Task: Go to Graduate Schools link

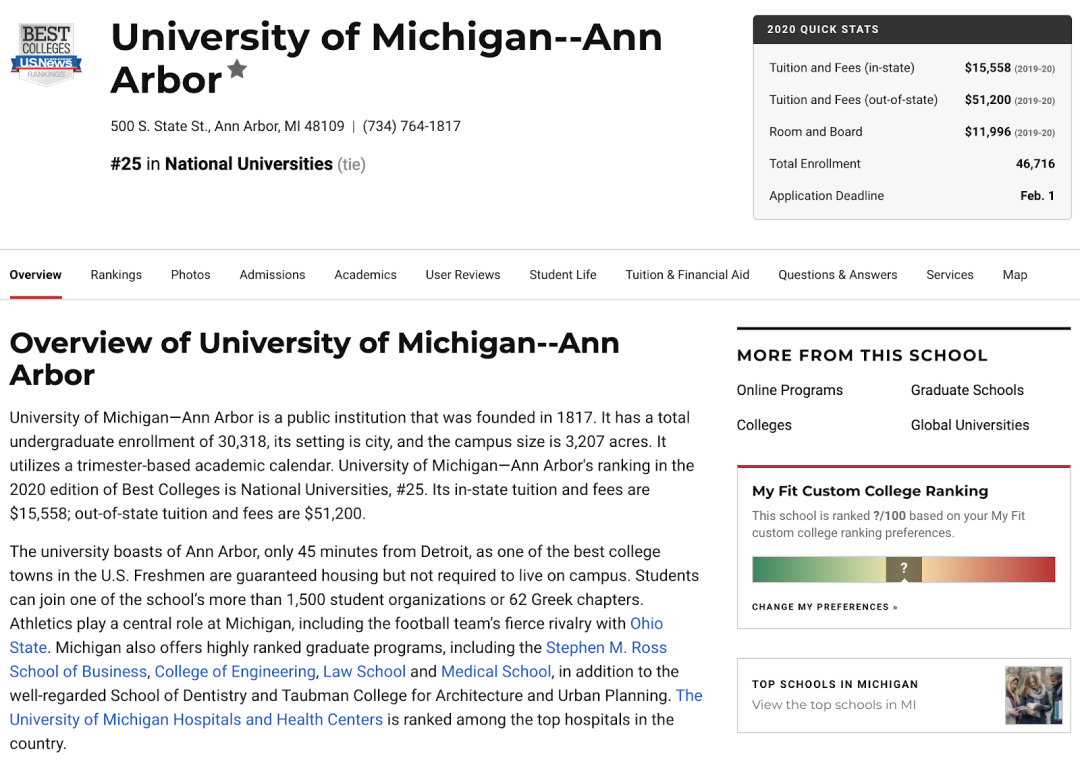Action: (967, 390)
